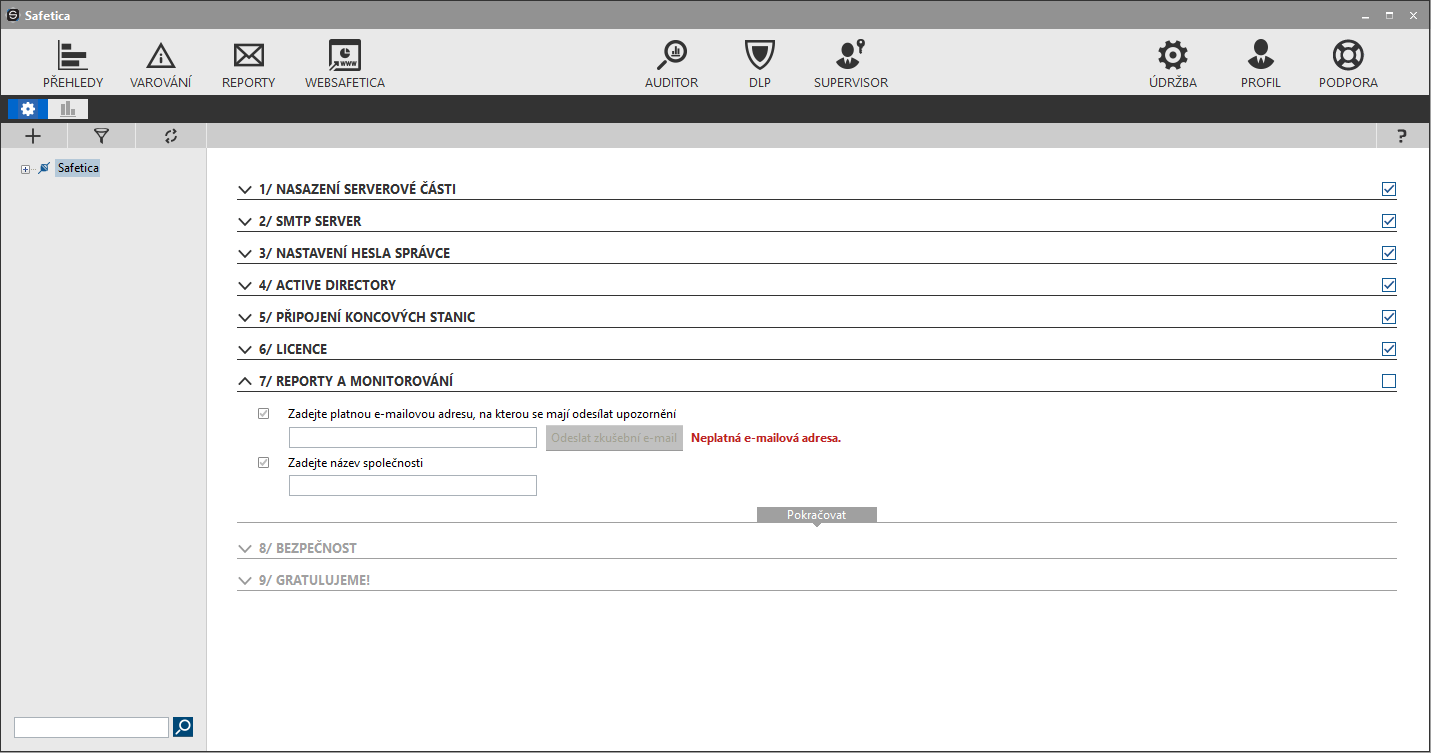The width and height of the screenshot is (1431, 753).
Task: Switch to the settings gear tab
Action: pos(27,109)
